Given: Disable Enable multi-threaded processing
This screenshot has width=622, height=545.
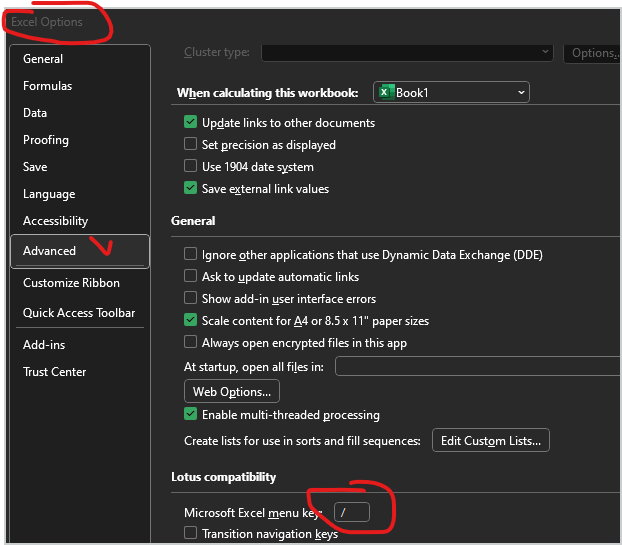Looking at the screenshot, I should tap(190, 414).
